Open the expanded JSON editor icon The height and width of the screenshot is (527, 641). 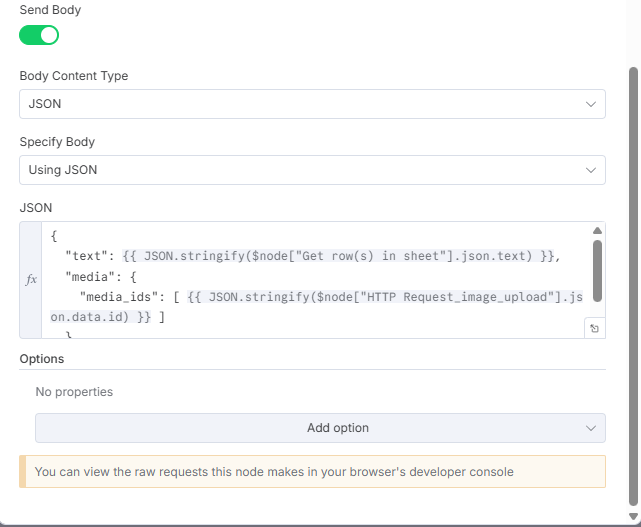[594, 328]
